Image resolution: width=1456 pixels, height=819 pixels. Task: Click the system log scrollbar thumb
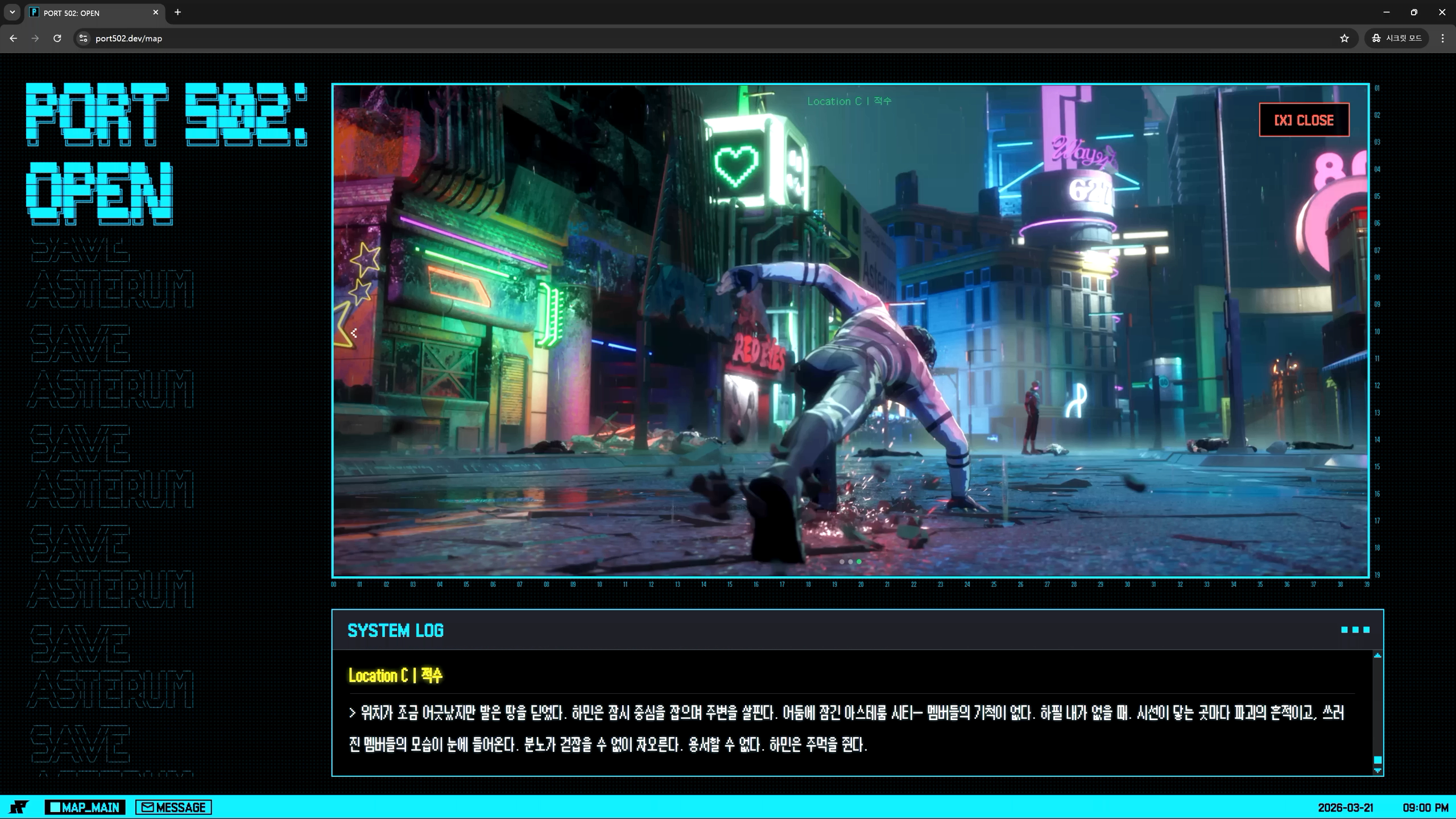coord(1378,760)
